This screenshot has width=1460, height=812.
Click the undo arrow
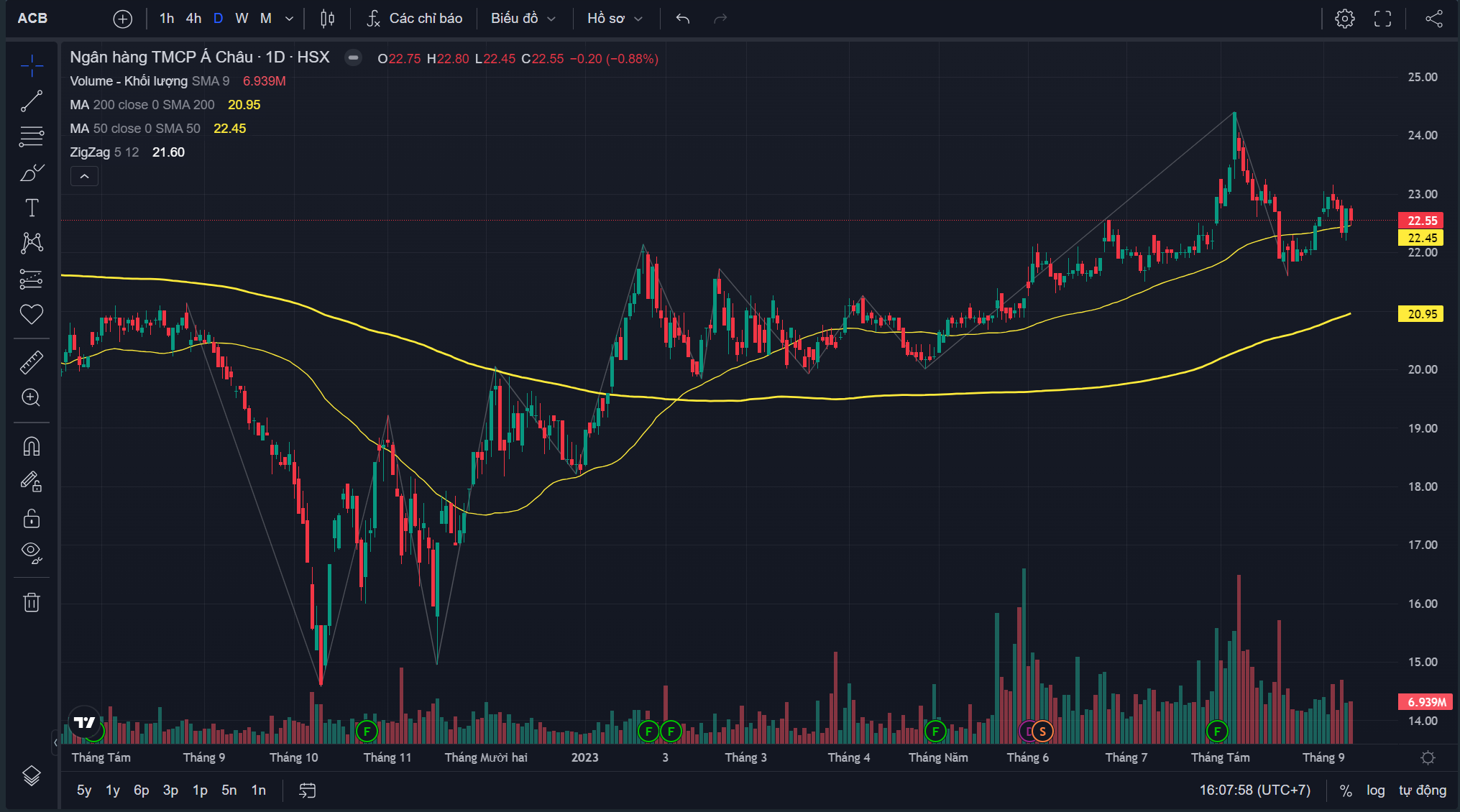point(683,19)
